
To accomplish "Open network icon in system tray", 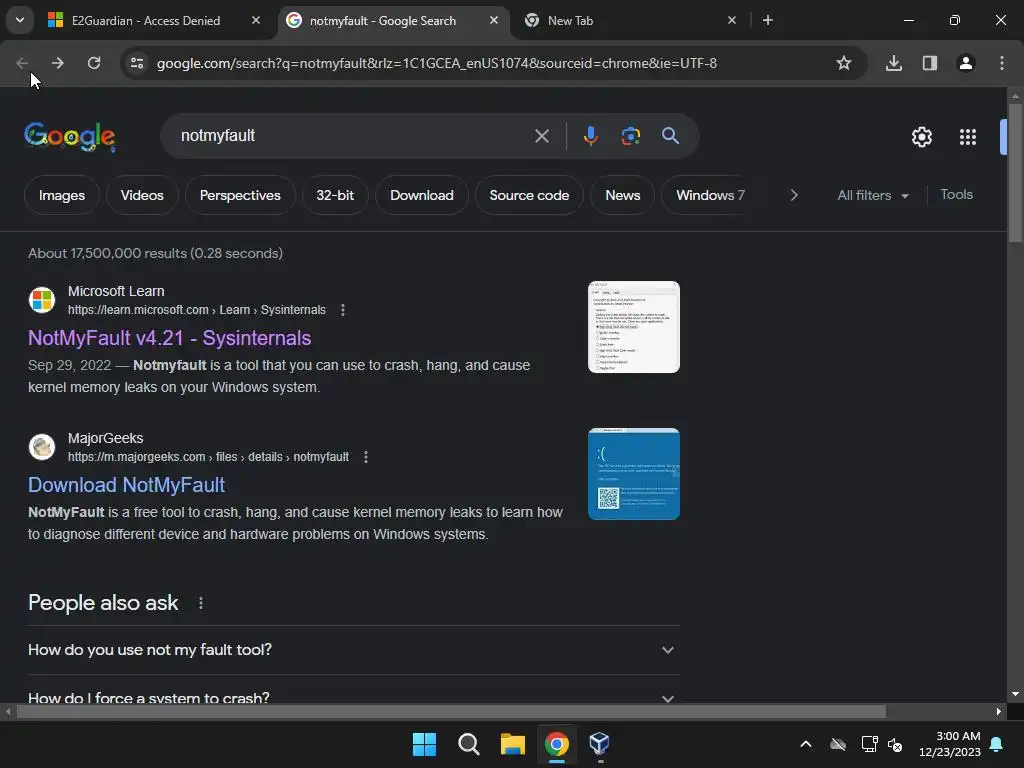I will [869, 744].
